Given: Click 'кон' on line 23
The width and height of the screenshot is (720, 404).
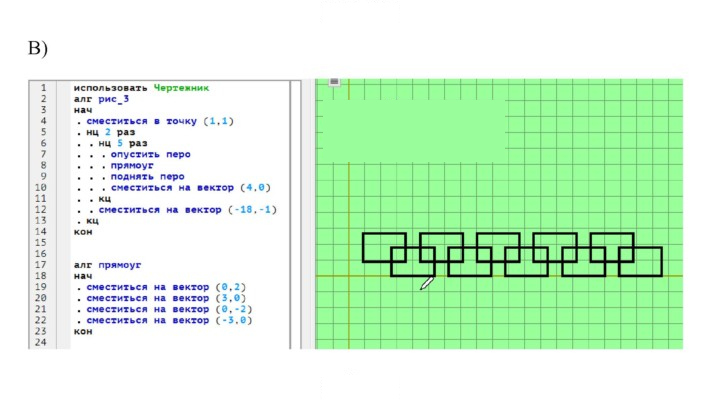Looking at the screenshot, I should coord(83,331).
